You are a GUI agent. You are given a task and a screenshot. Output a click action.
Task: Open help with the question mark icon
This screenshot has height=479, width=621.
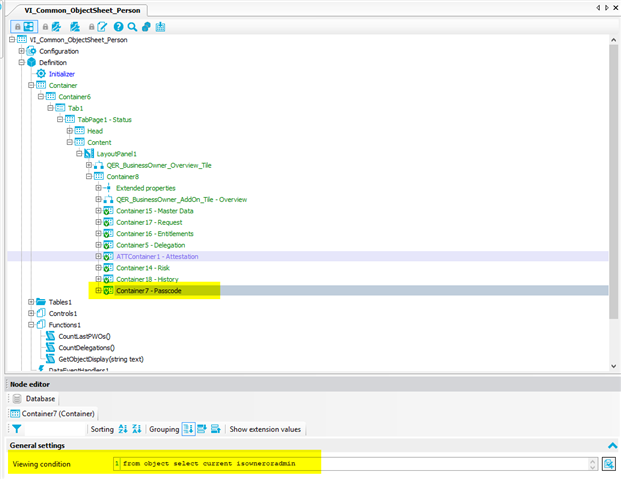[x=118, y=27]
